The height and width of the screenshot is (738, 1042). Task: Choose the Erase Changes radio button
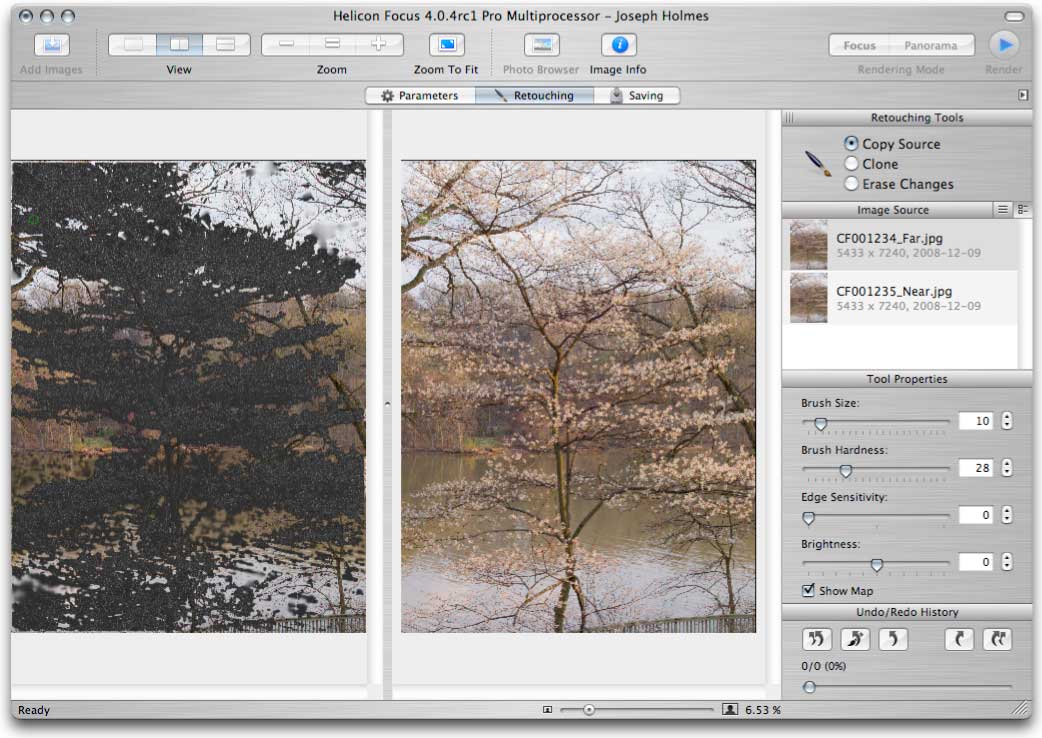pos(852,184)
